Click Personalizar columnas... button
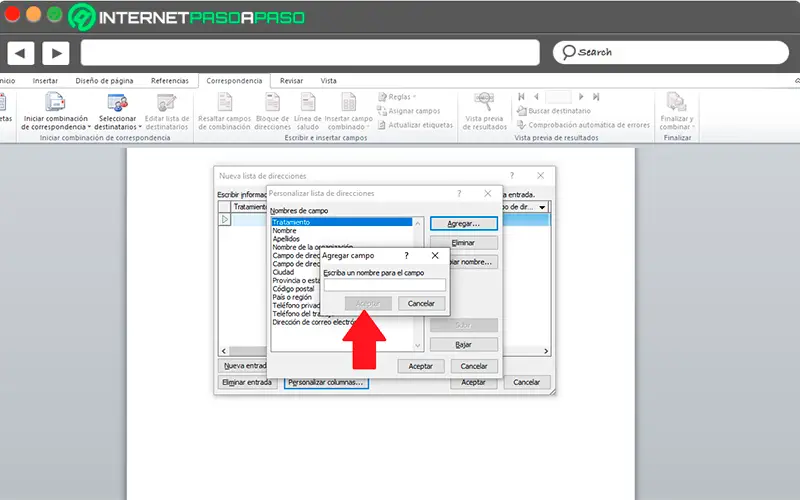 (x=326, y=382)
